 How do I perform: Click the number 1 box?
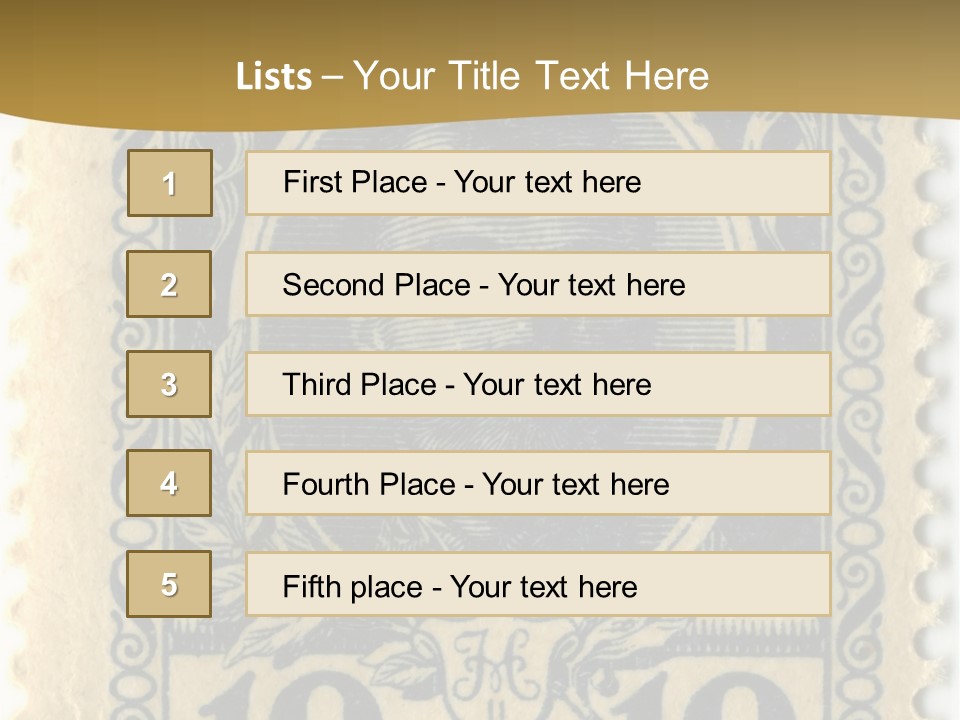tap(169, 183)
